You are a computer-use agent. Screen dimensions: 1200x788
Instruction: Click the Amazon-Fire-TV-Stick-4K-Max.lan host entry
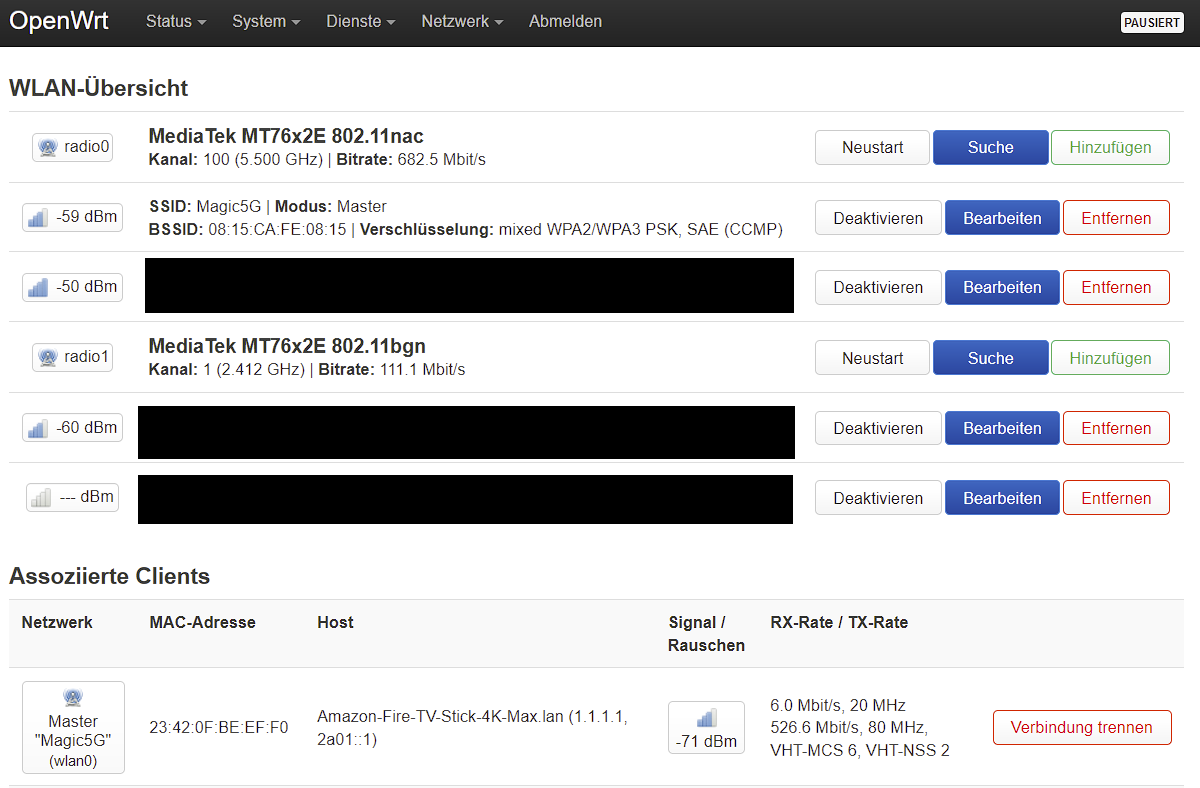(472, 727)
